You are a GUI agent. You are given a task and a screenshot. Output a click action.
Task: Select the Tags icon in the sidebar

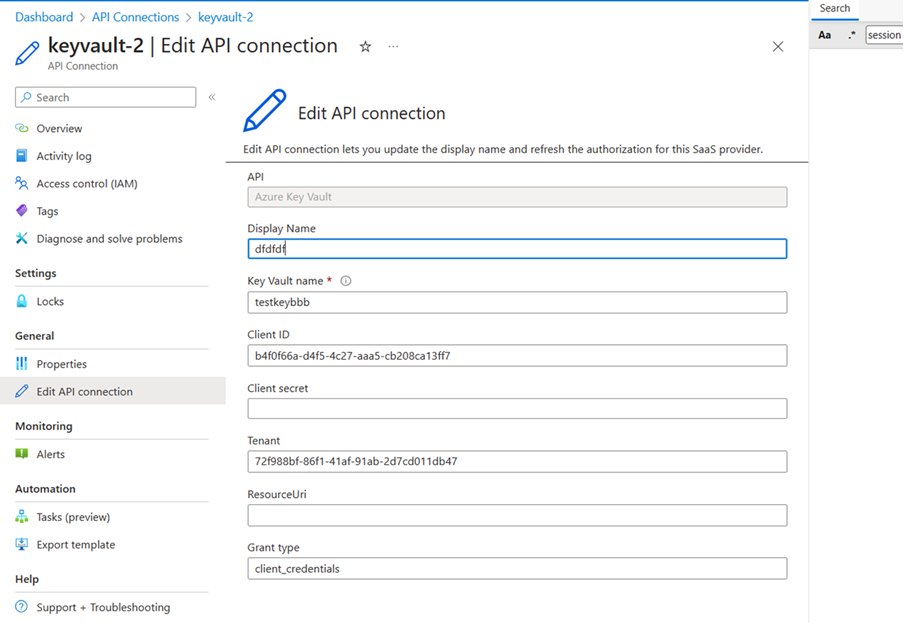(22, 210)
